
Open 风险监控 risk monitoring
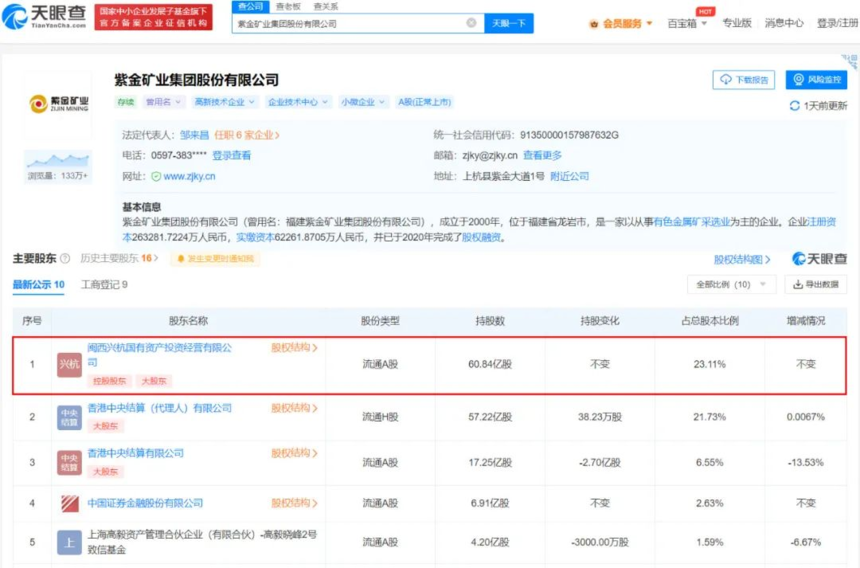click(x=816, y=80)
